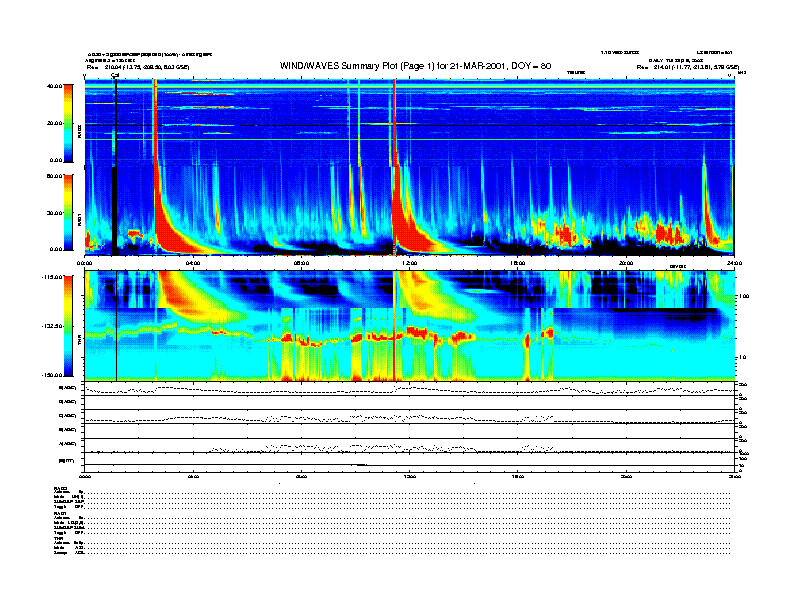Click the RAD2 spectrogram panel
792x612 pixels.
pyautogui.click(x=409, y=122)
